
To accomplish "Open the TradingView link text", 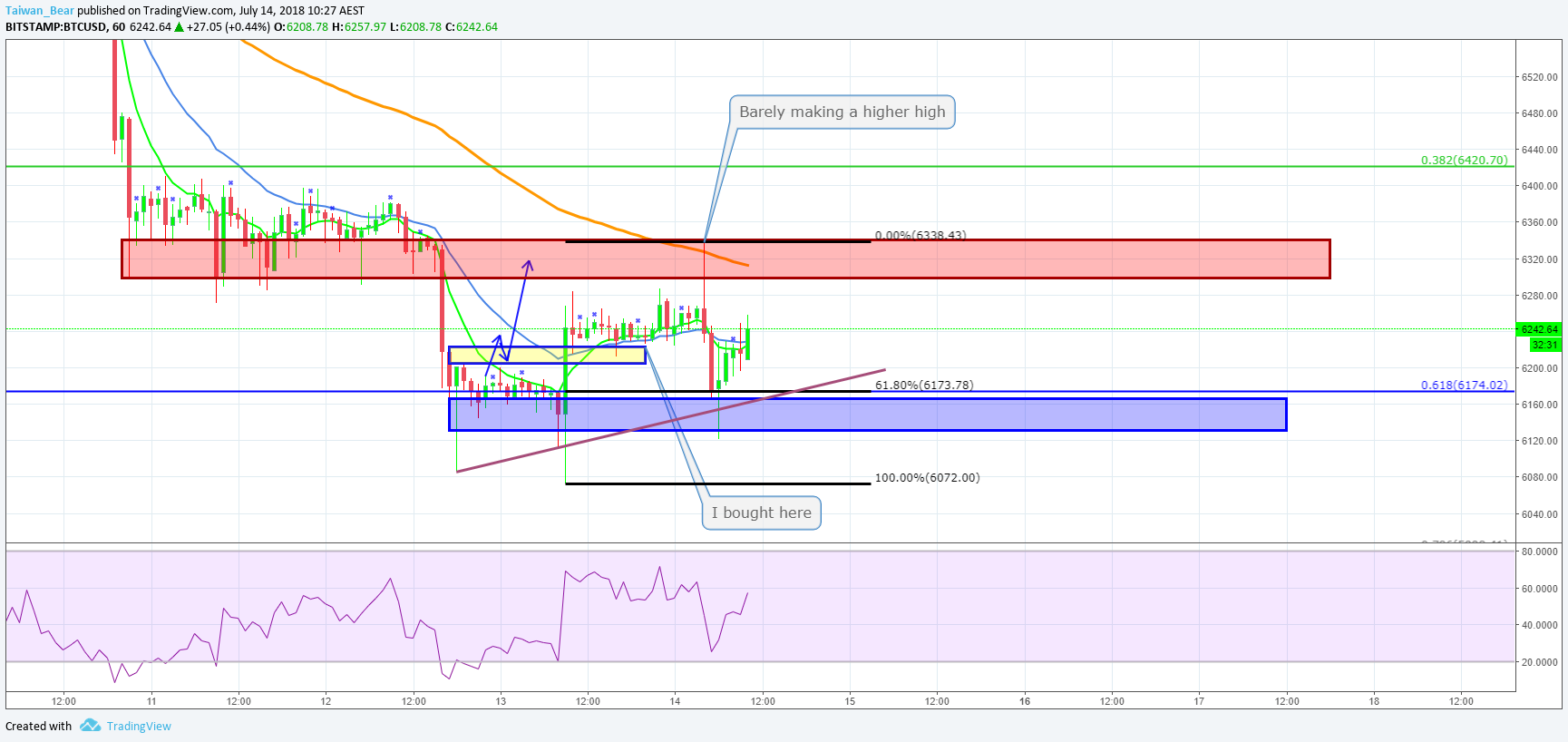I will [x=139, y=726].
